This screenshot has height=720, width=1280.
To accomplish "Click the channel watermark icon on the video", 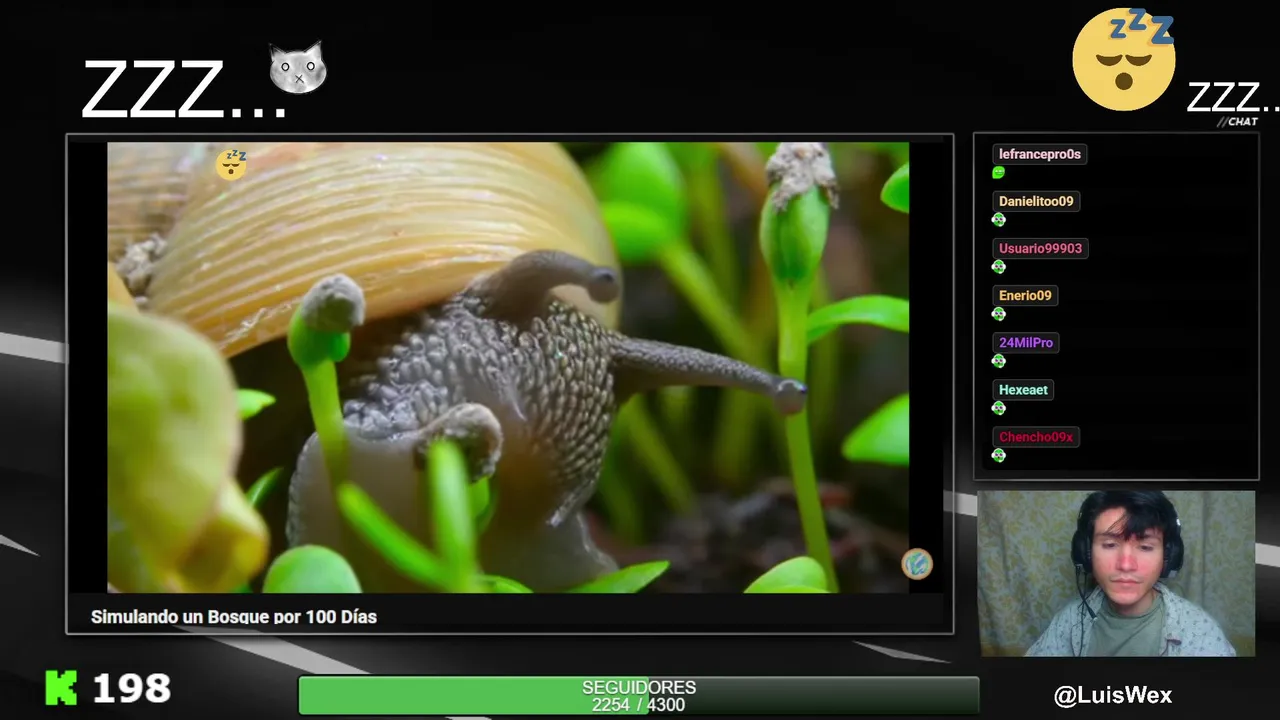I will coord(917,564).
